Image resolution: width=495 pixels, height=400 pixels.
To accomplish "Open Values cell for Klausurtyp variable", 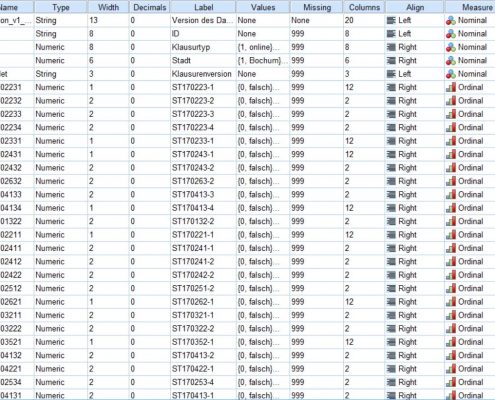I will click(x=263, y=47).
